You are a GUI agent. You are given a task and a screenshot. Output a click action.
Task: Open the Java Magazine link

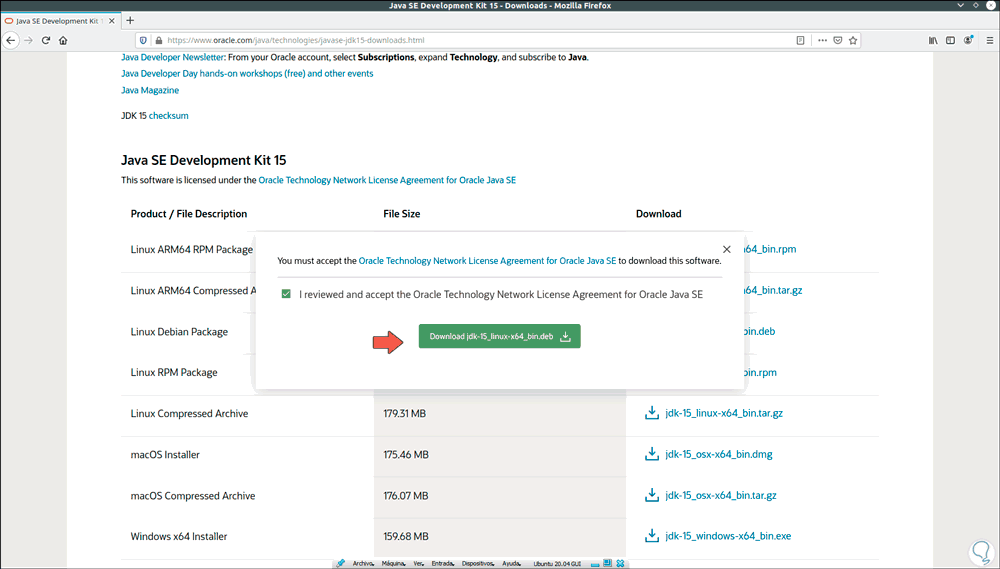coord(150,91)
